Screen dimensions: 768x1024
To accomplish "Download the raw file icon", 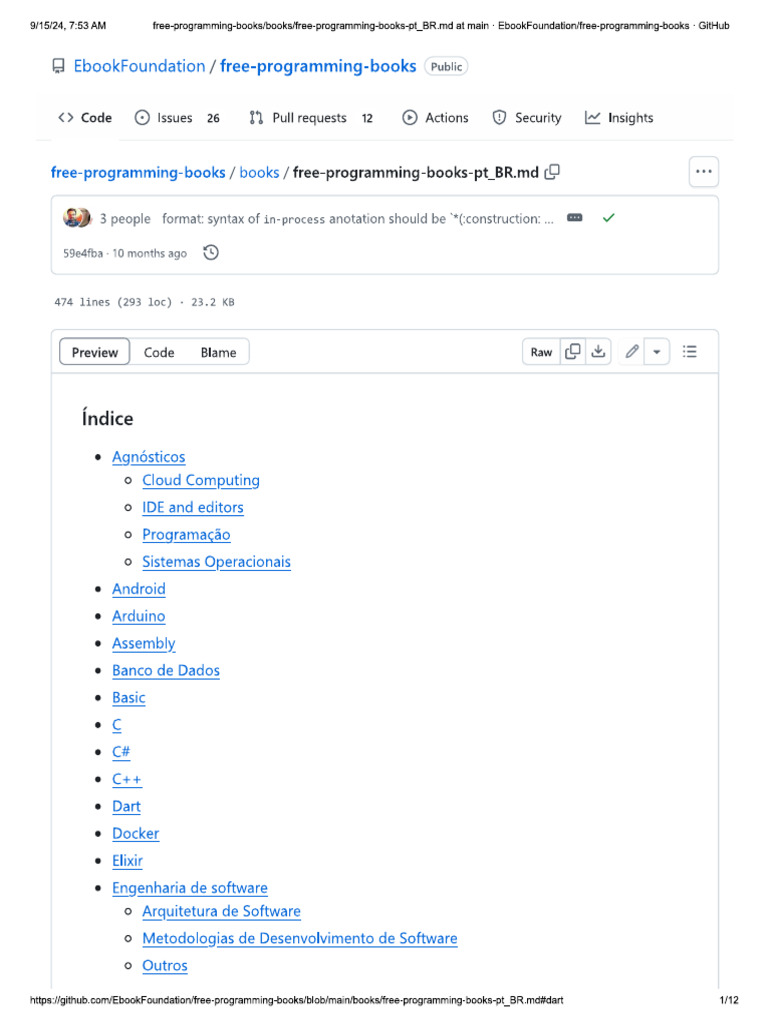I will [x=598, y=352].
